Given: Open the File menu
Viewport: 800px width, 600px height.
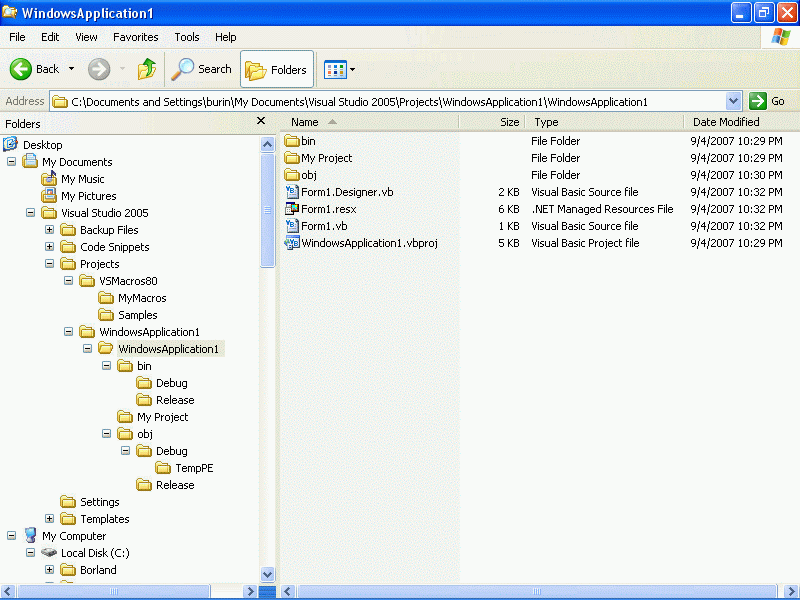Looking at the screenshot, I should point(17,37).
